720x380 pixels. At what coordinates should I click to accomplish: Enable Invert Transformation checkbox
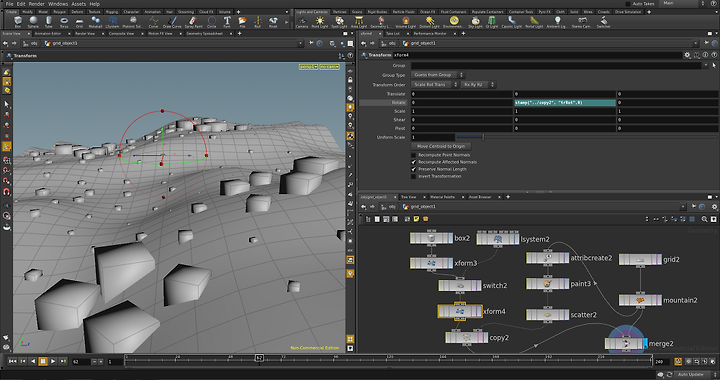click(x=414, y=176)
